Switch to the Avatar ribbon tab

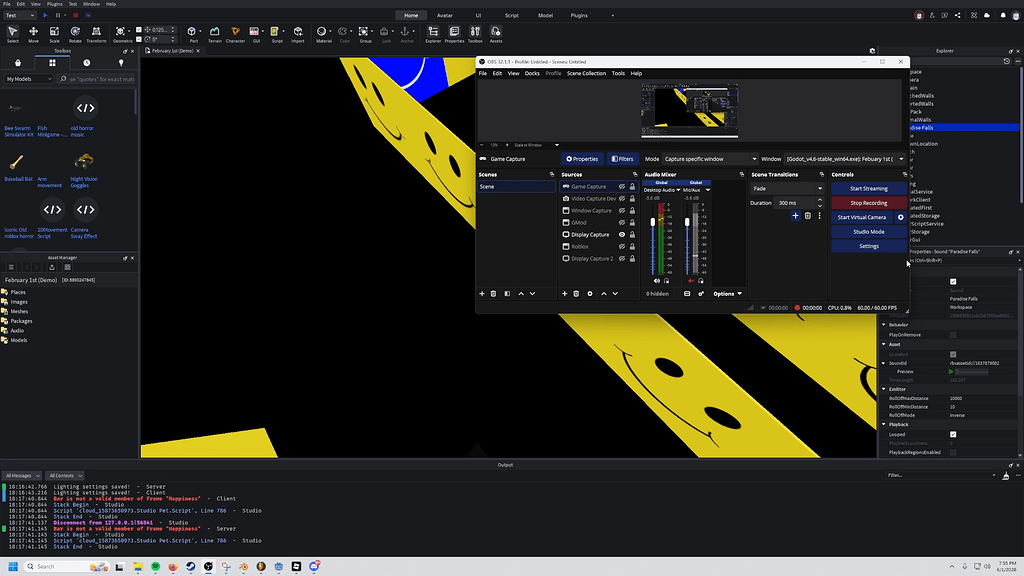tap(445, 15)
